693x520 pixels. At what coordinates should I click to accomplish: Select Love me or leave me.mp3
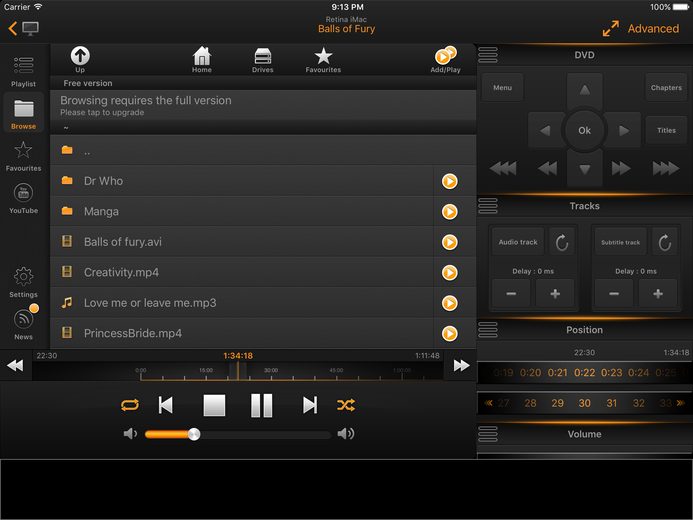(242, 303)
